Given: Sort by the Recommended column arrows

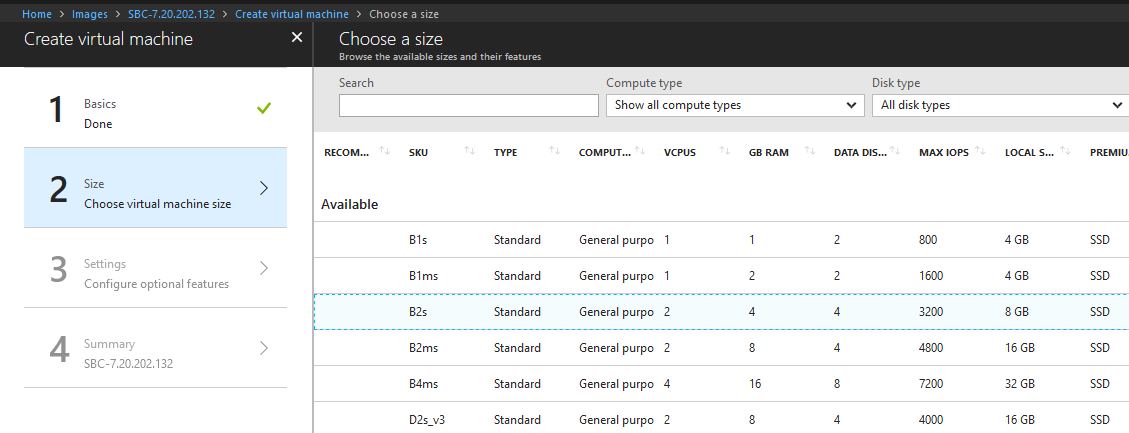Looking at the screenshot, I should pyautogui.click(x=384, y=151).
